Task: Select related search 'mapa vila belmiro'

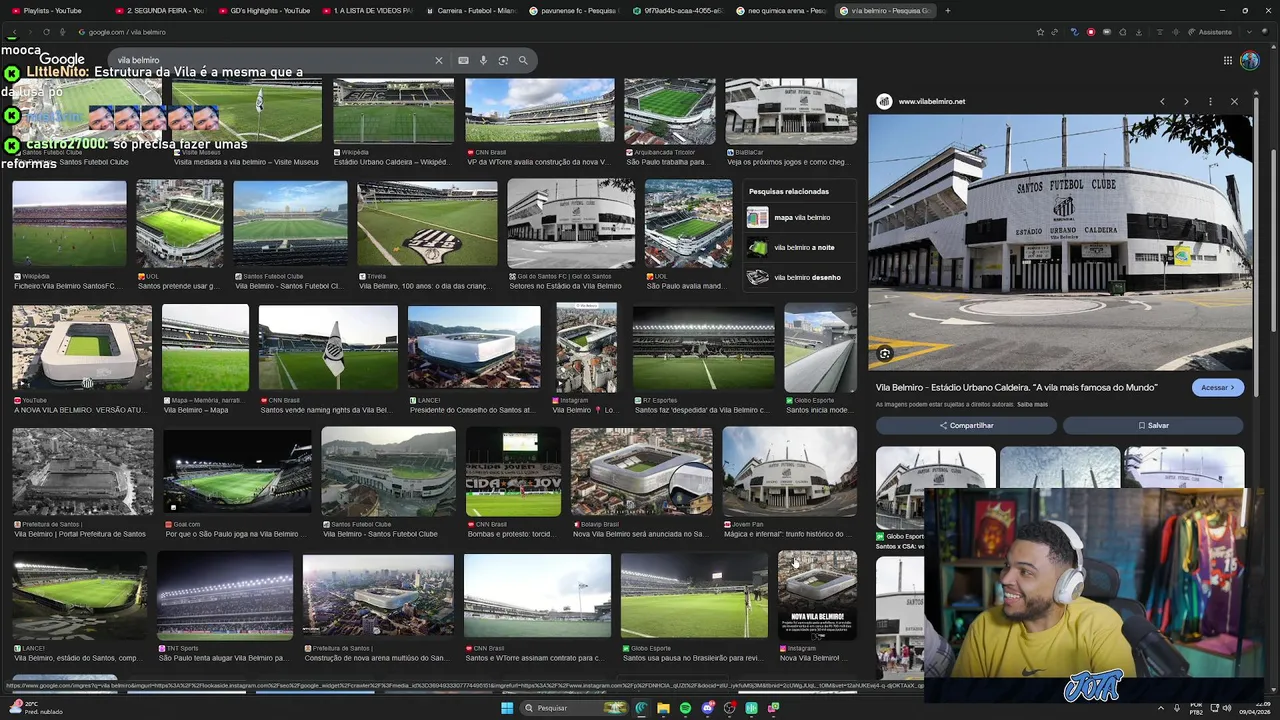Action: coord(801,217)
